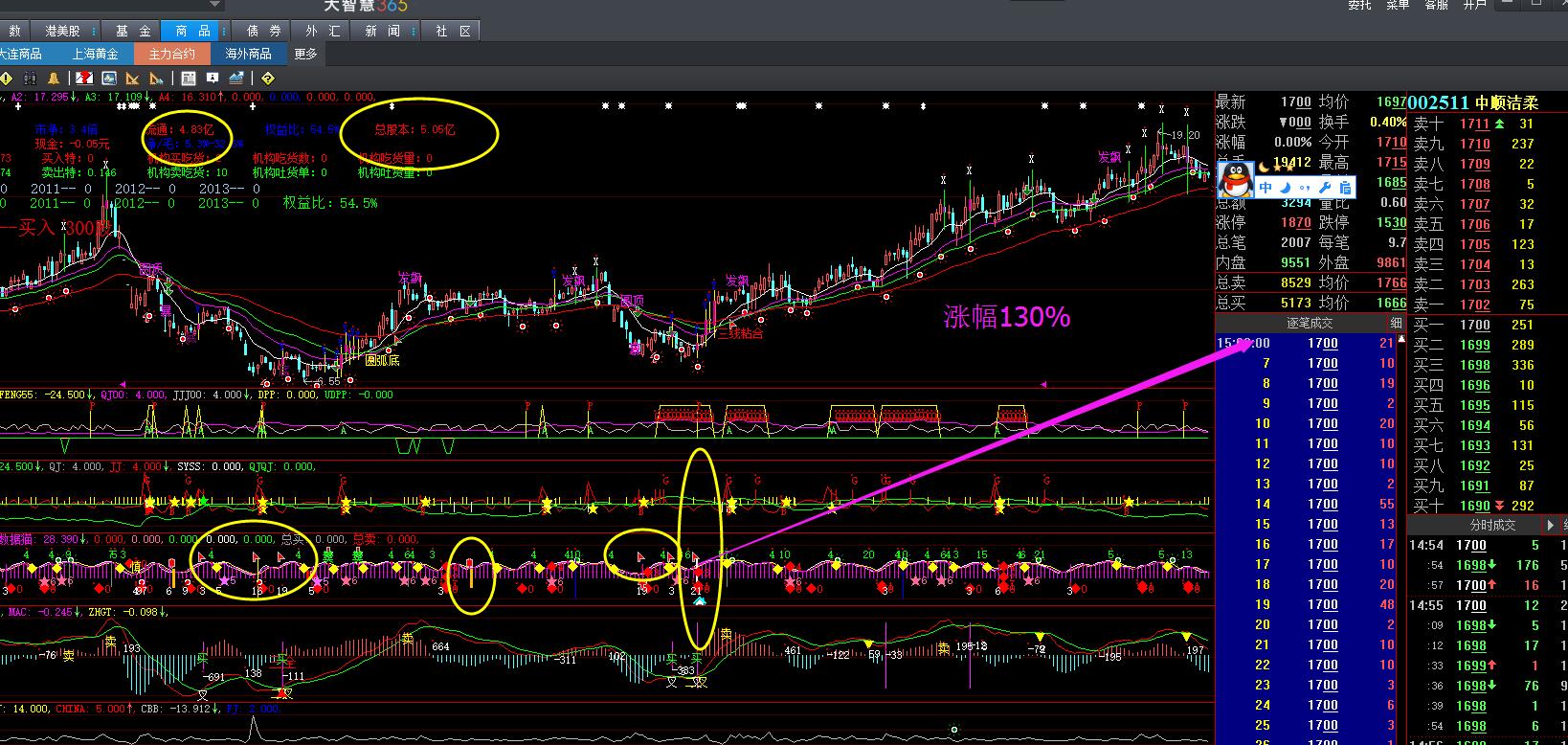Select the 买十 row priced 1690
Screen dimensions: 1568x745
(x=1488, y=506)
